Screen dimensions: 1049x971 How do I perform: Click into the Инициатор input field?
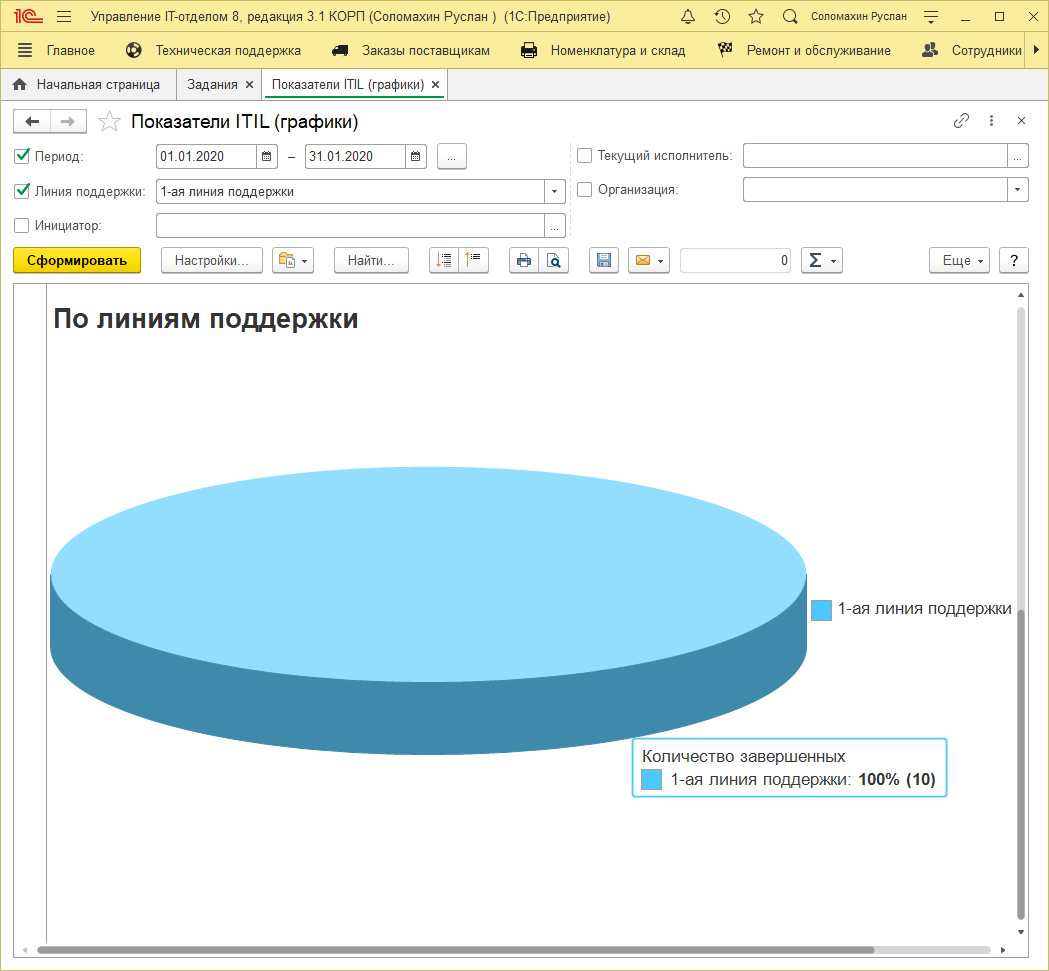tap(350, 226)
